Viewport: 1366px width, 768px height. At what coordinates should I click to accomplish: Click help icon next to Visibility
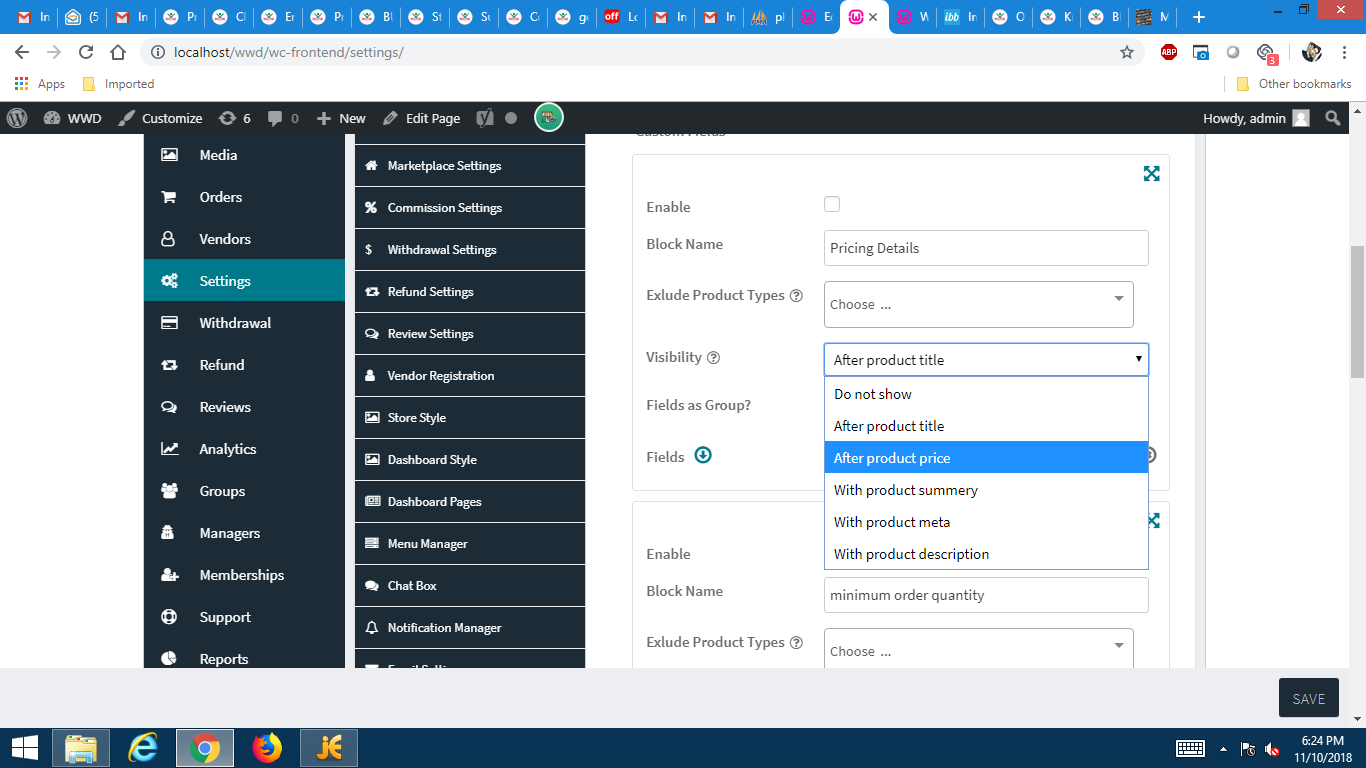pos(713,358)
